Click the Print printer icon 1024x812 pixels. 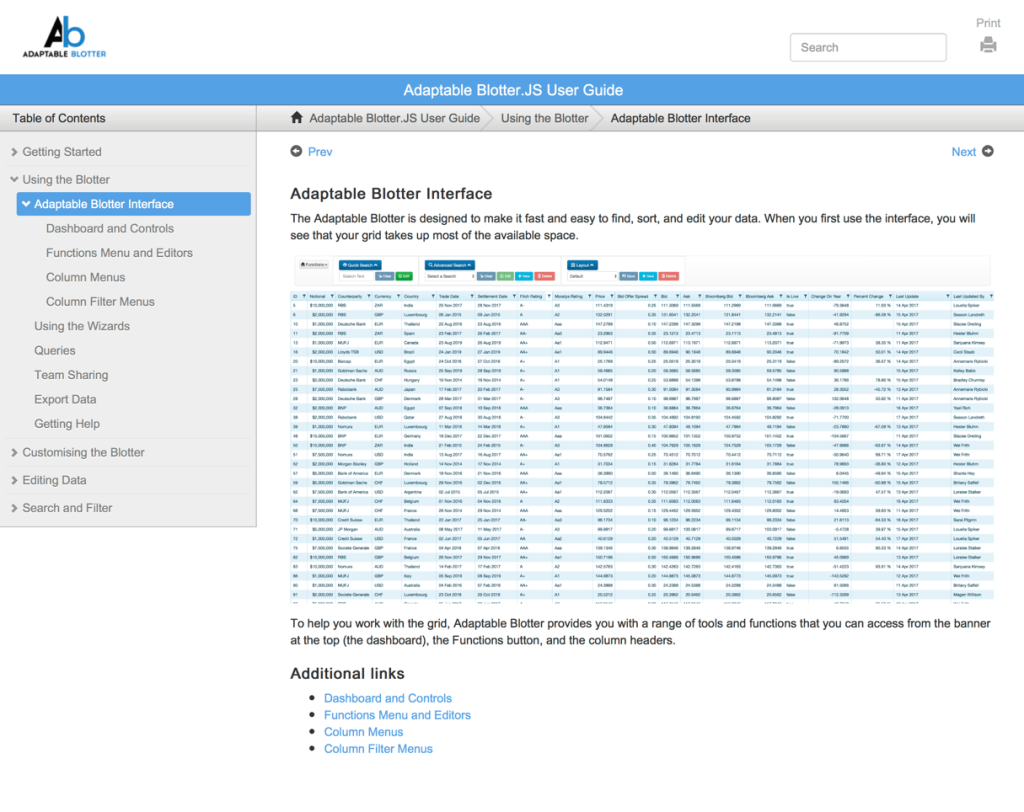click(x=988, y=44)
